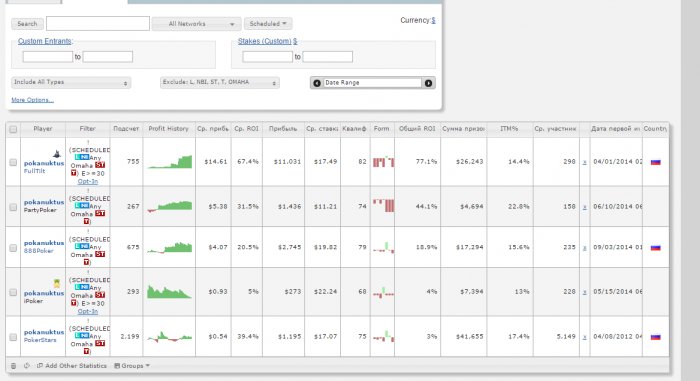Sort by the Profit History column header
700x381 pixels.
point(169,129)
